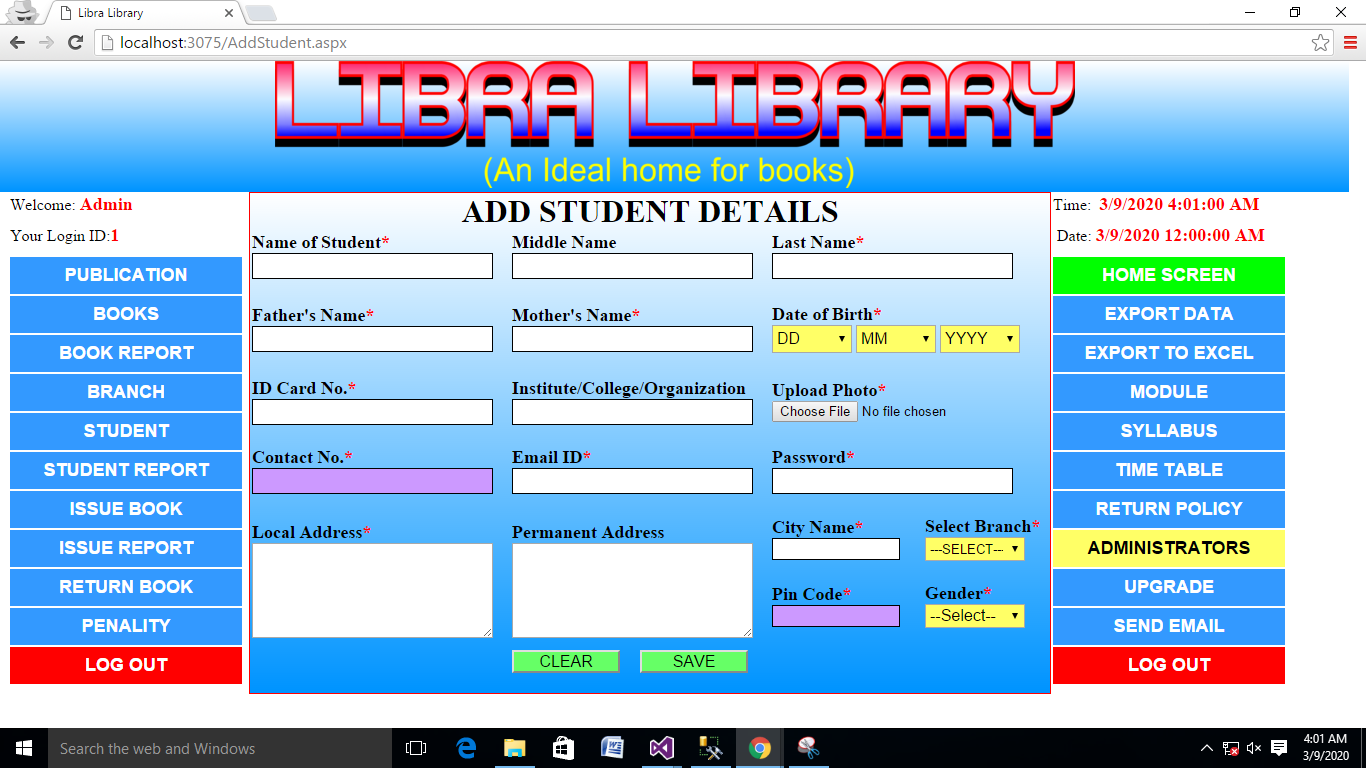Screen dimensions: 1366x768
Task: Launch Visual Studio from the taskbar
Action: click(x=661, y=748)
